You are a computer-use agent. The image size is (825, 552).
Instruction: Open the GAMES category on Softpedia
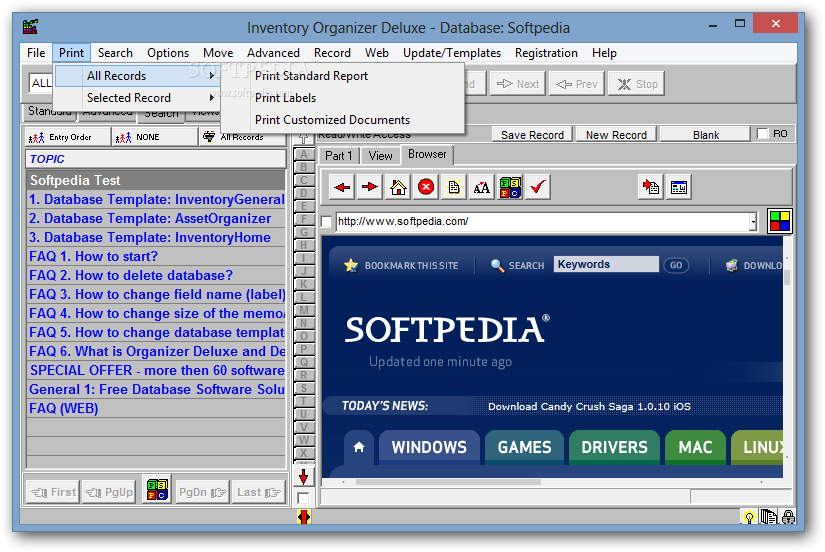[x=524, y=447]
